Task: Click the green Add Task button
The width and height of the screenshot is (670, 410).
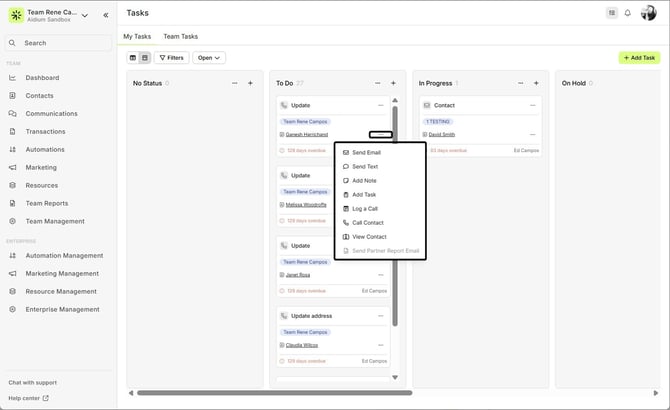Action: 639,58
